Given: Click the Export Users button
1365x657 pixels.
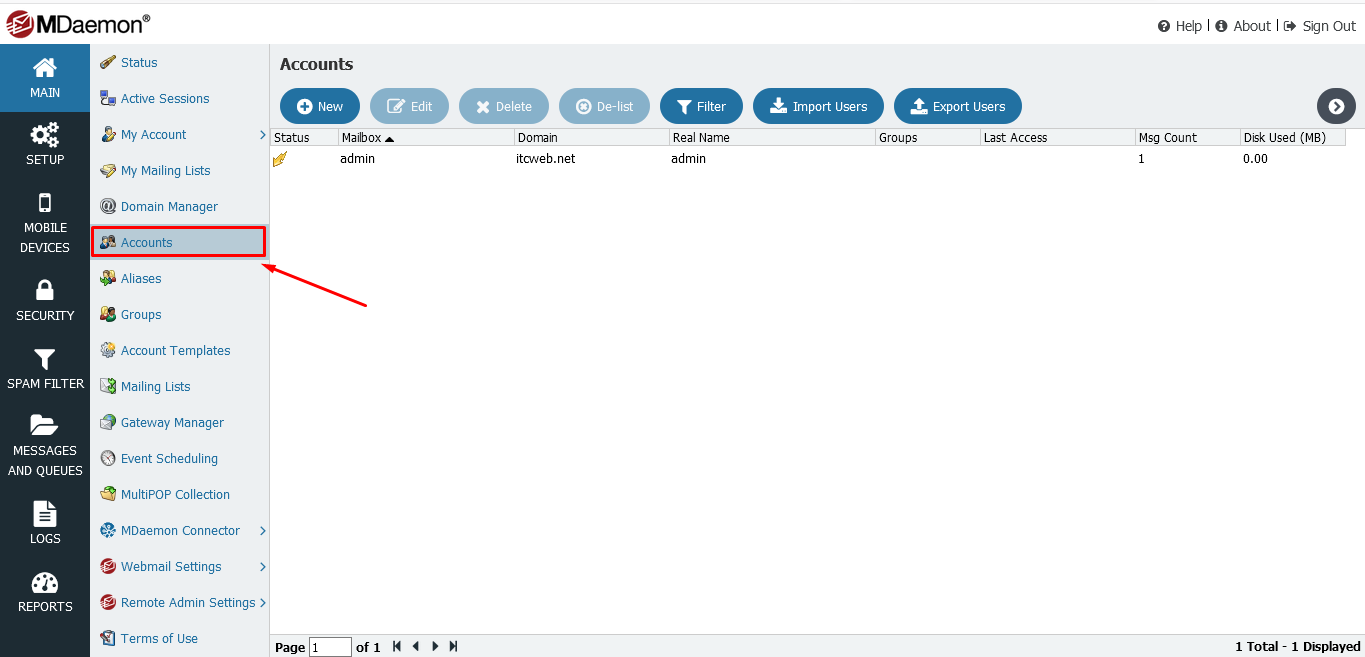Looking at the screenshot, I should [x=957, y=106].
